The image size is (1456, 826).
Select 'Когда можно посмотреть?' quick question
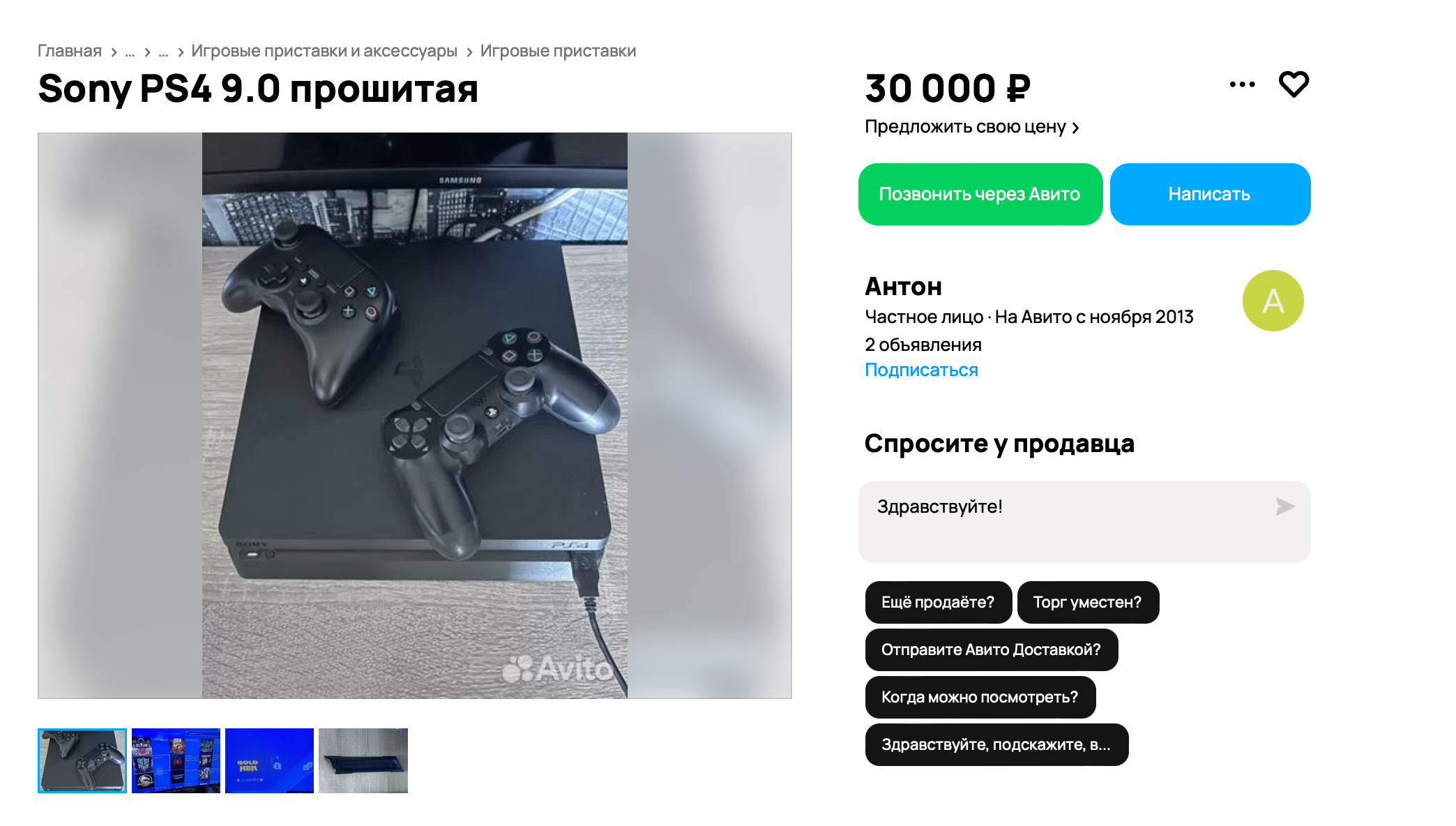pos(980,697)
